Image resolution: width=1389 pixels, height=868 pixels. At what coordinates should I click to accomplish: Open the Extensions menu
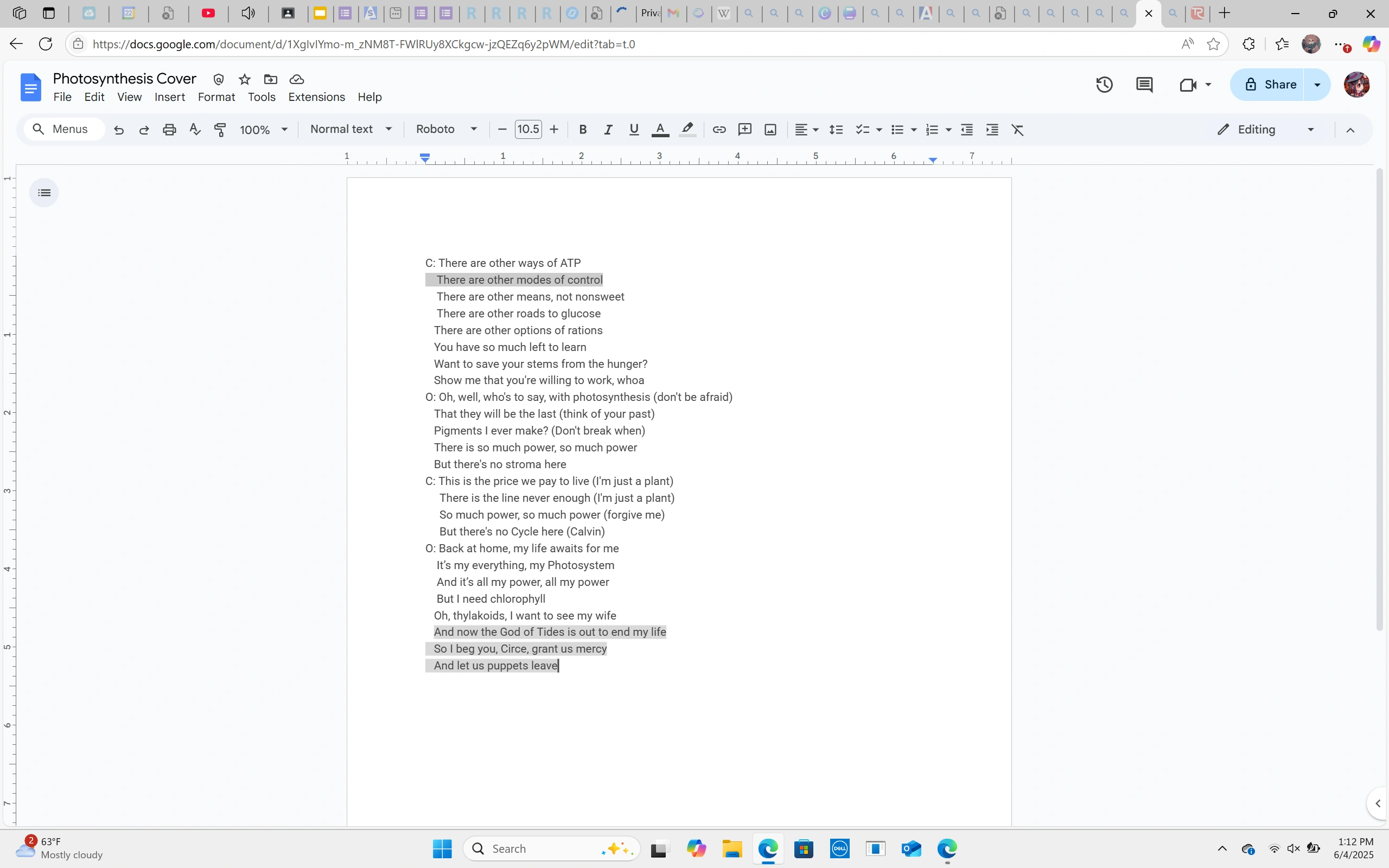tap(316, 97)
